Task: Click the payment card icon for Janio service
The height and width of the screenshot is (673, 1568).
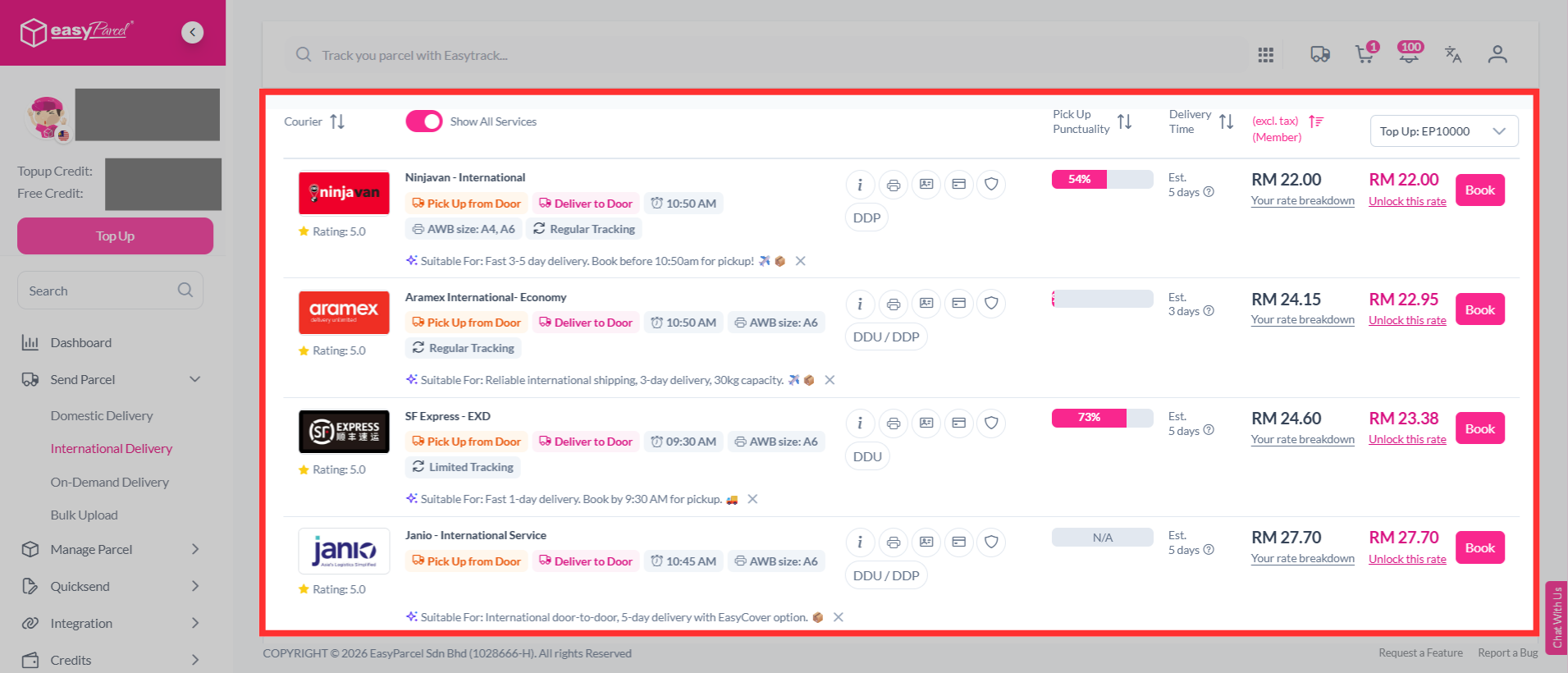Action: 959,542
